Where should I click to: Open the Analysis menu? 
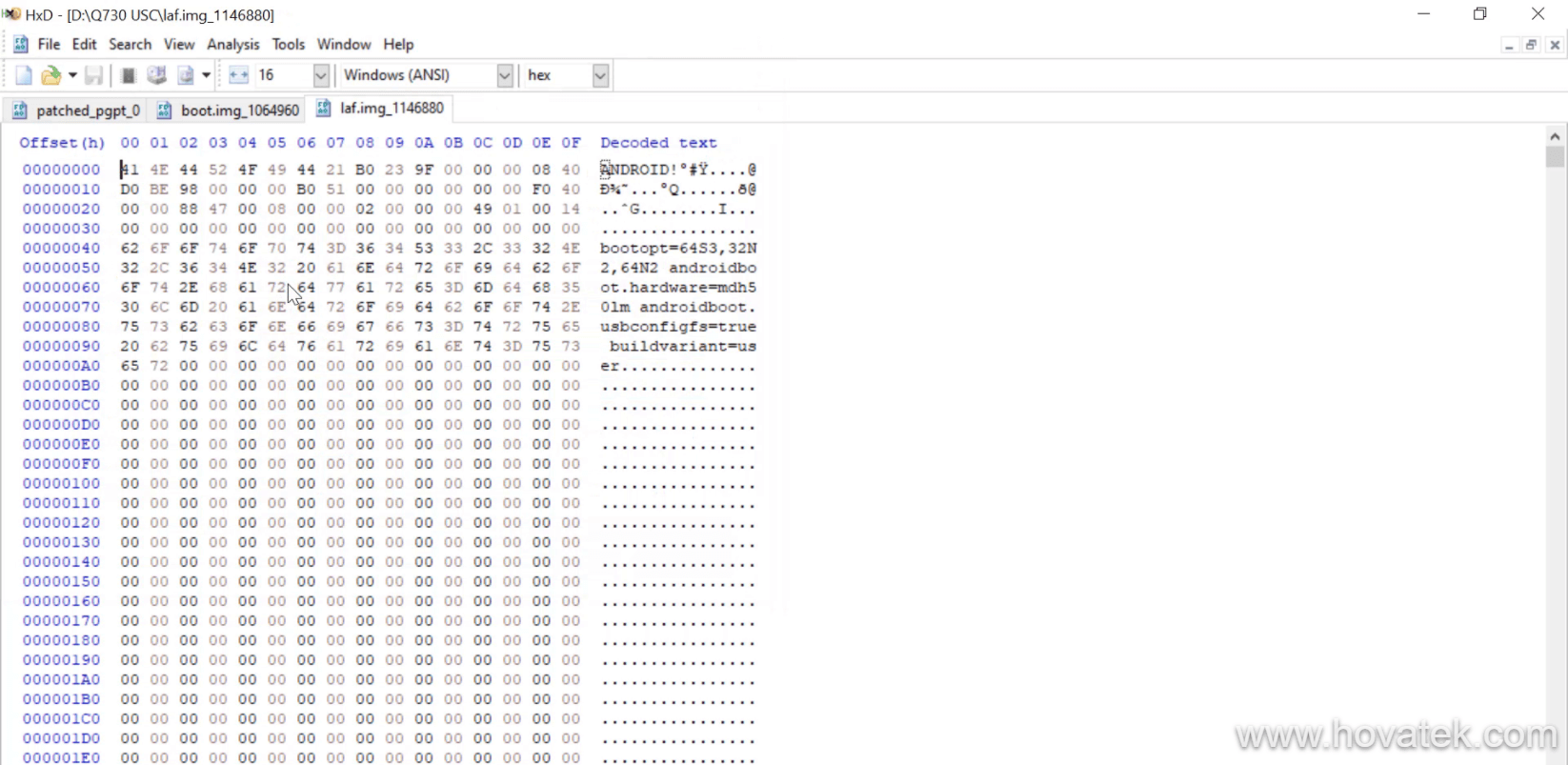(x=233, y=45)
